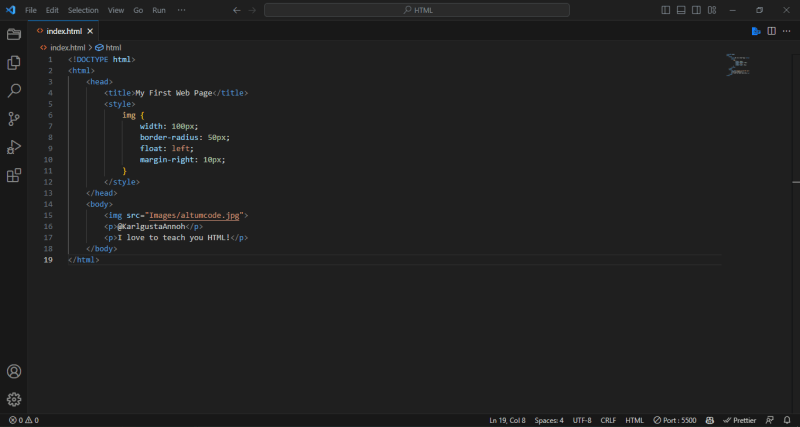The height and width of the screenshot is (427, 800).
Task: Click the VS Code logo icon
Action: pos(10,10)
